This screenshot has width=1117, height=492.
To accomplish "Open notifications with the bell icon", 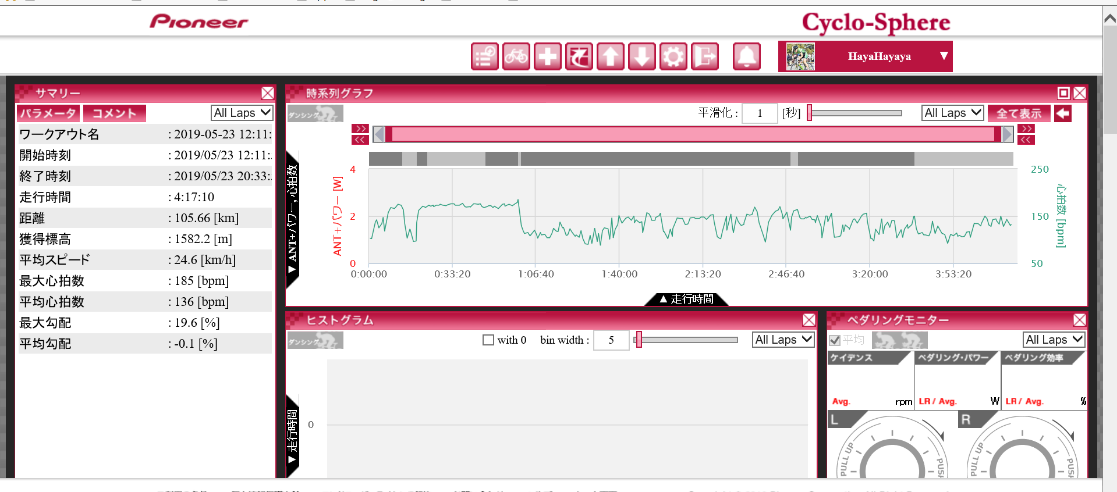I will pos(746,57).
